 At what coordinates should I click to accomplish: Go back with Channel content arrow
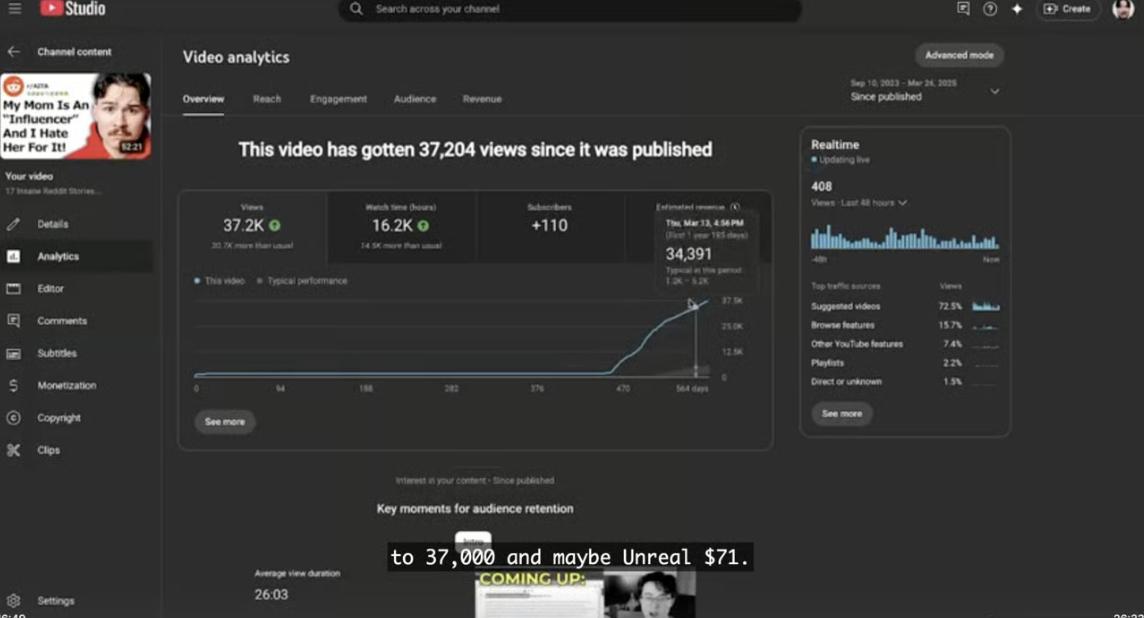pos(13,52)
